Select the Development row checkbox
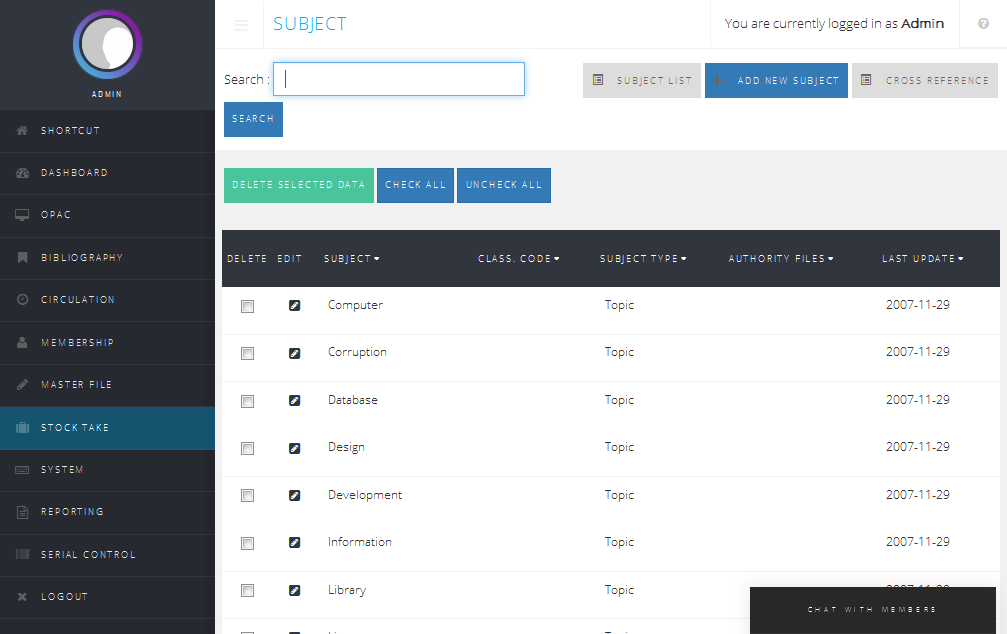 point(247,496)
